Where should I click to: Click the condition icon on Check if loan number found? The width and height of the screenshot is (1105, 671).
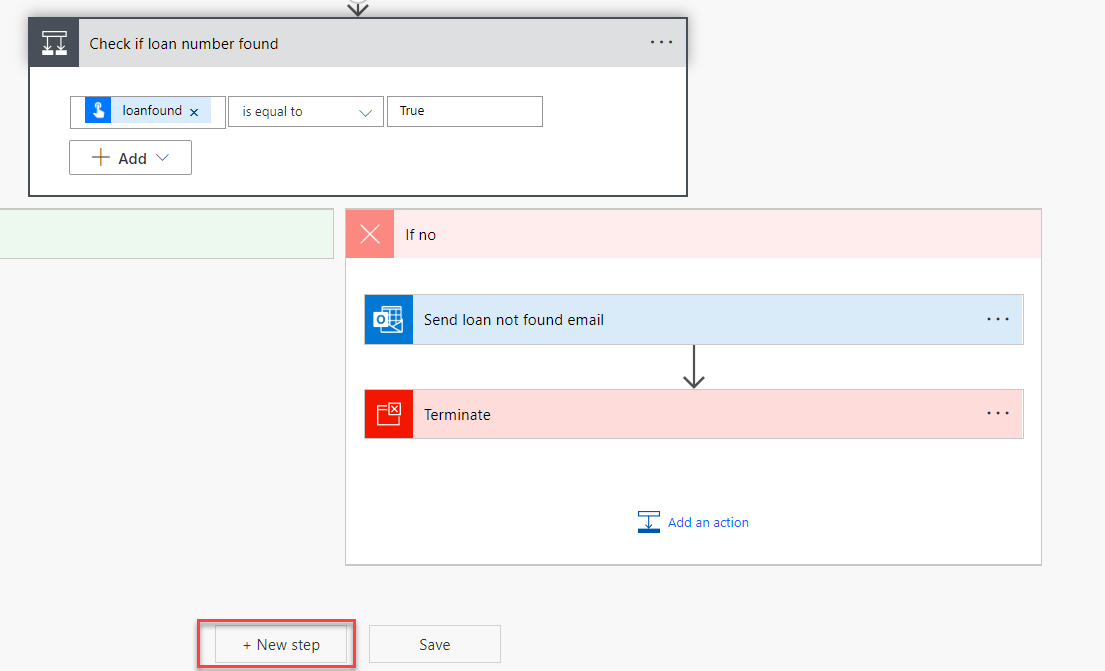click(x=54, y=43)
